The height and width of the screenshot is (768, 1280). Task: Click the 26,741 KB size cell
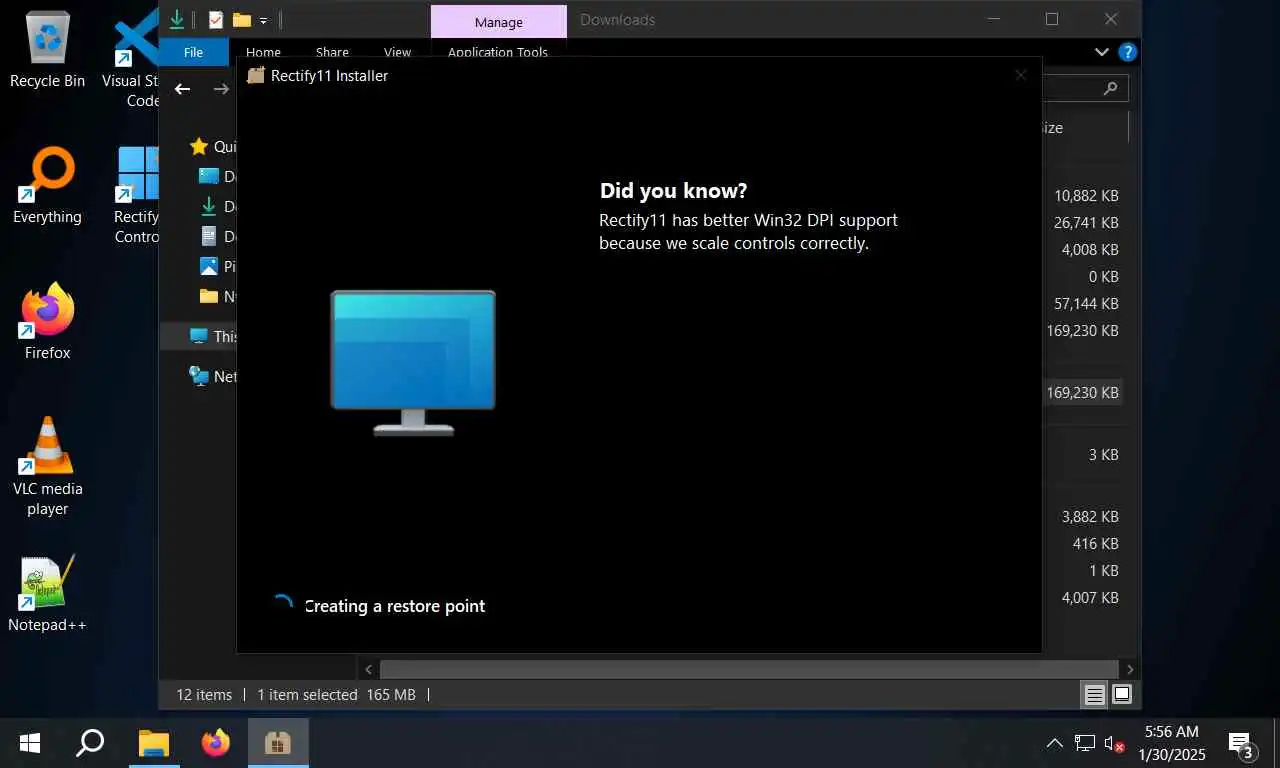tap(1085, 223)
